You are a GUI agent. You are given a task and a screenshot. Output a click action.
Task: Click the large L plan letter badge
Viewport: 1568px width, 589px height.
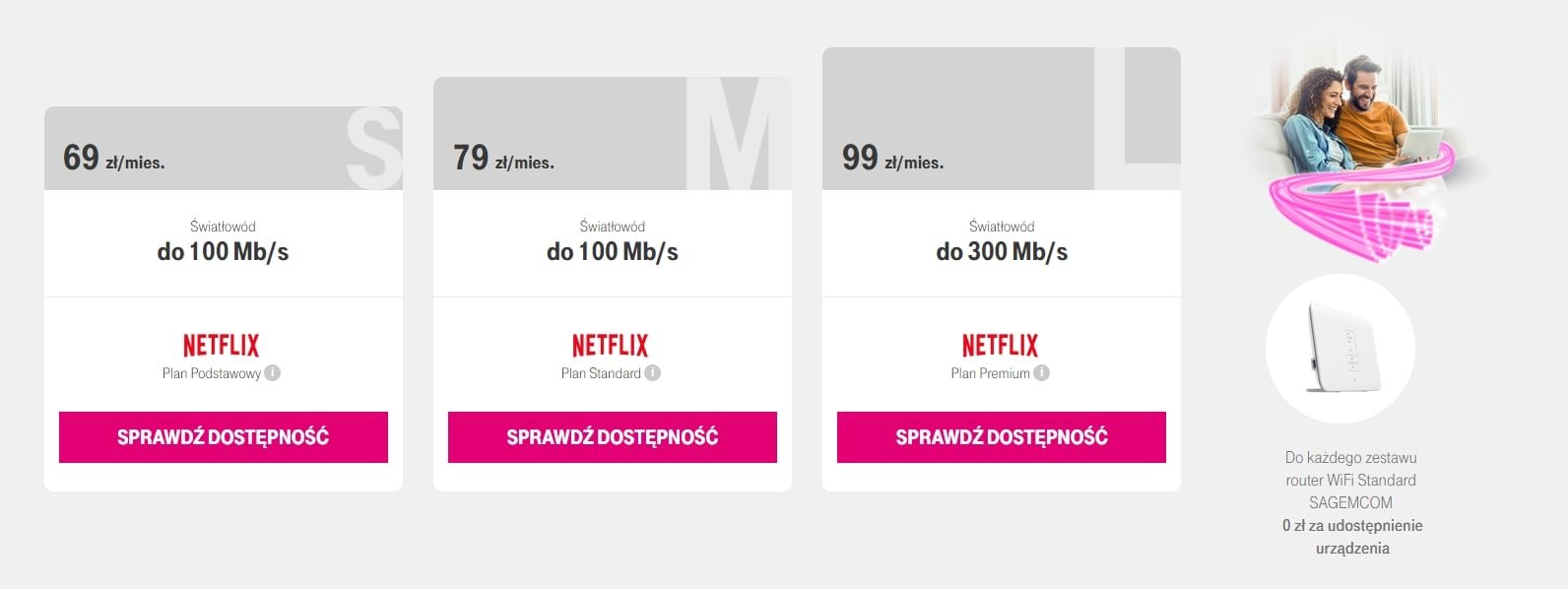point(1138,119)
